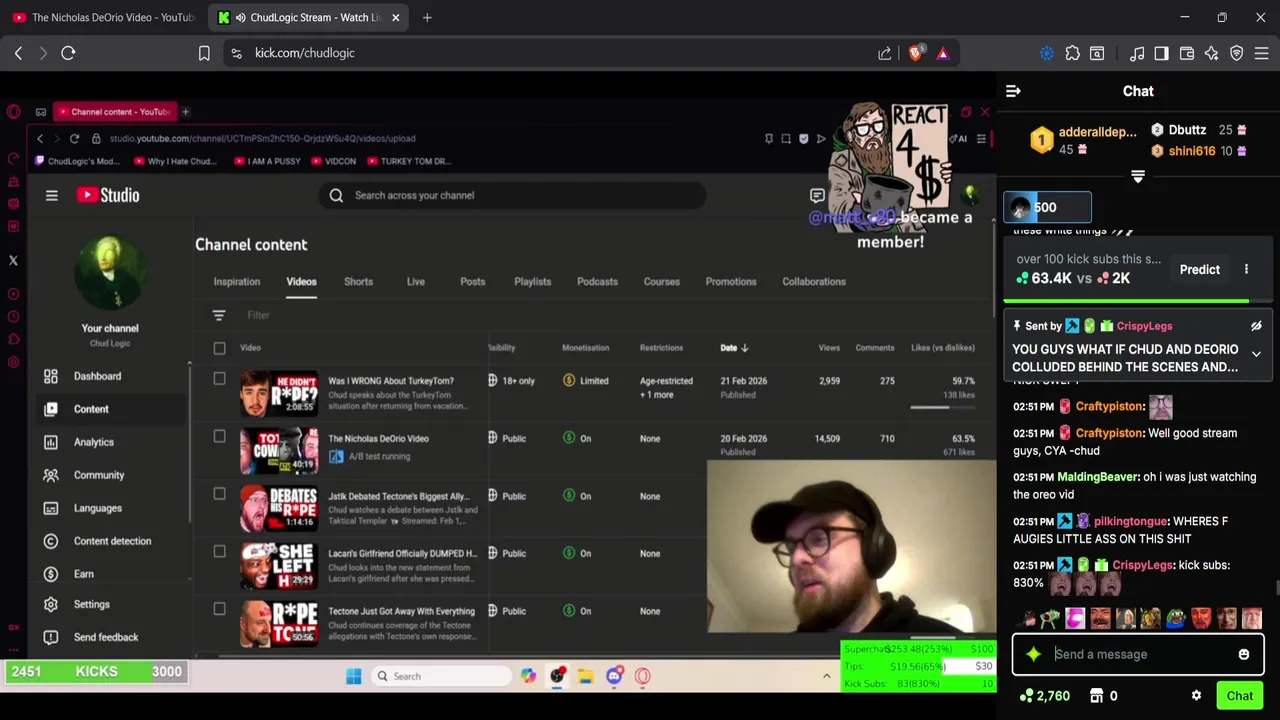Click the green prediction progress bar
The width and height of the screenshot is (1280, 720).
1125,300
